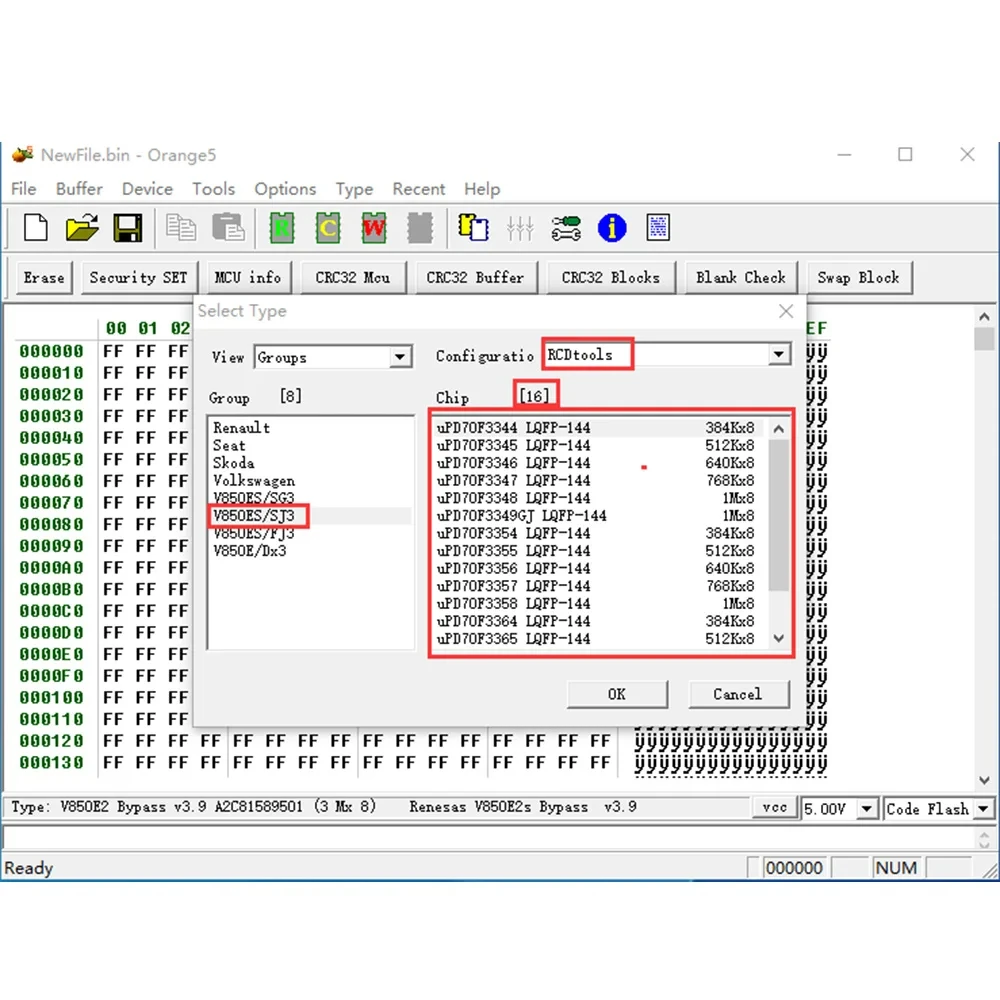Expand the Configuration RCDtools dropdown
This screenshot has width=1000, height=1000.
pos(778,355)
